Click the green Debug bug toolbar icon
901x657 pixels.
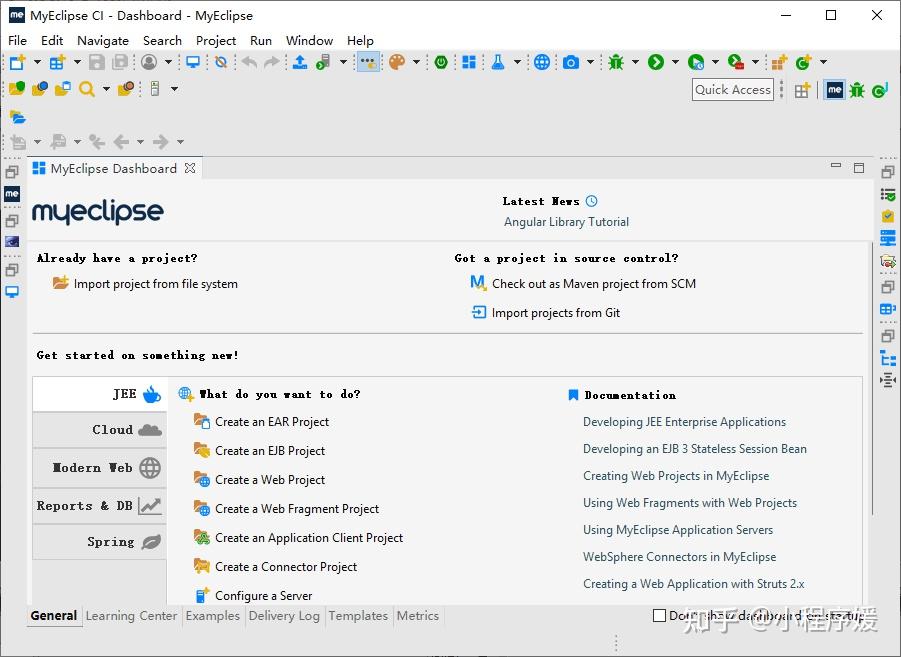coord(616,62)
